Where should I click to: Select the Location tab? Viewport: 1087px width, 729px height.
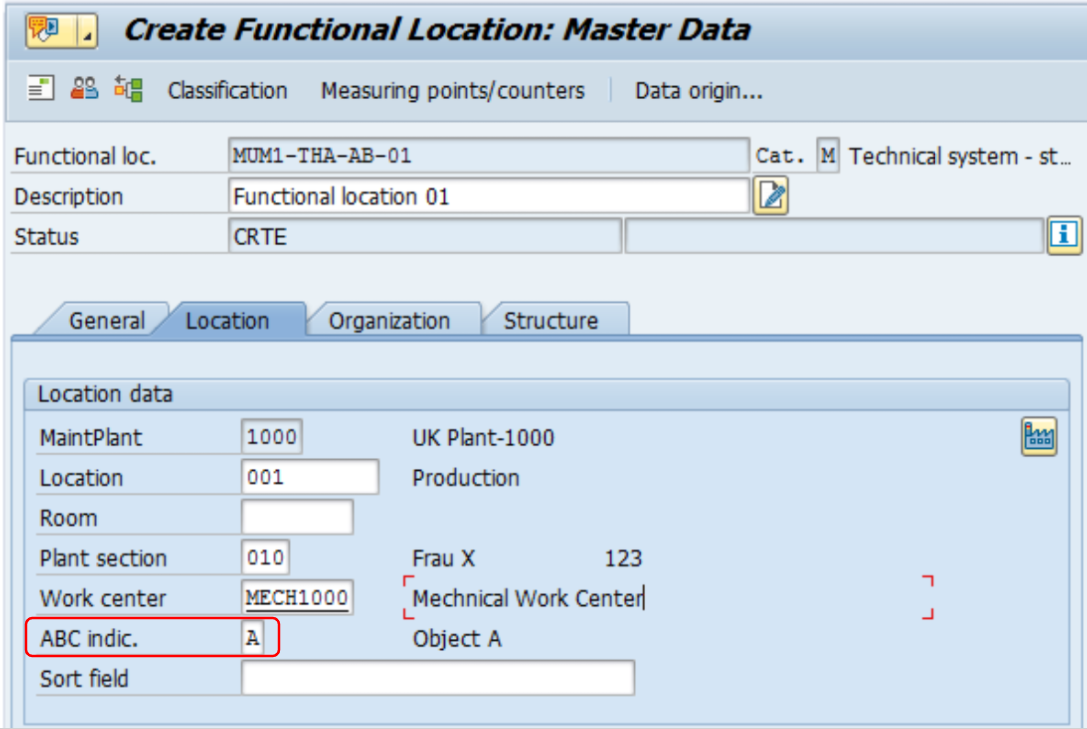[227, 321]
